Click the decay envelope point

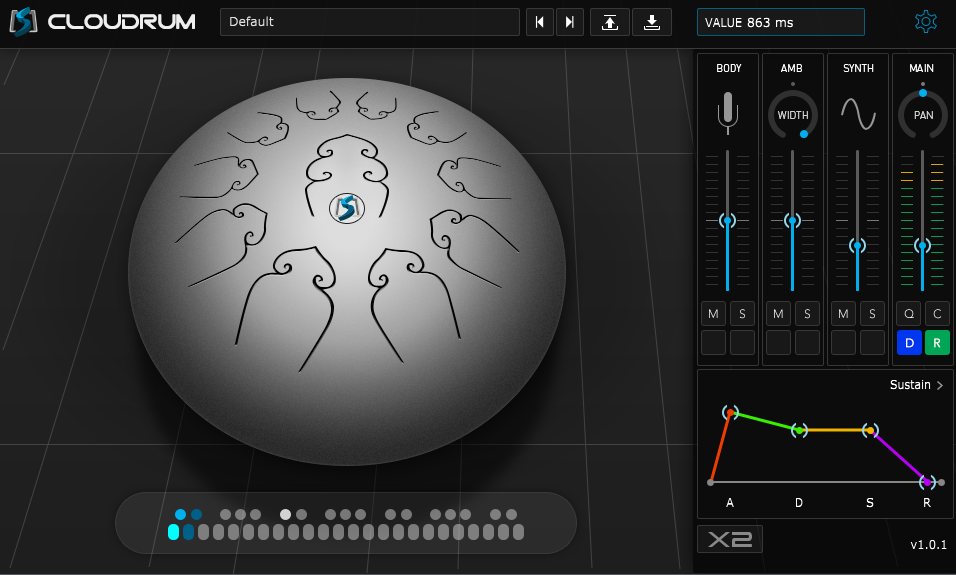[x=799, y=430]
